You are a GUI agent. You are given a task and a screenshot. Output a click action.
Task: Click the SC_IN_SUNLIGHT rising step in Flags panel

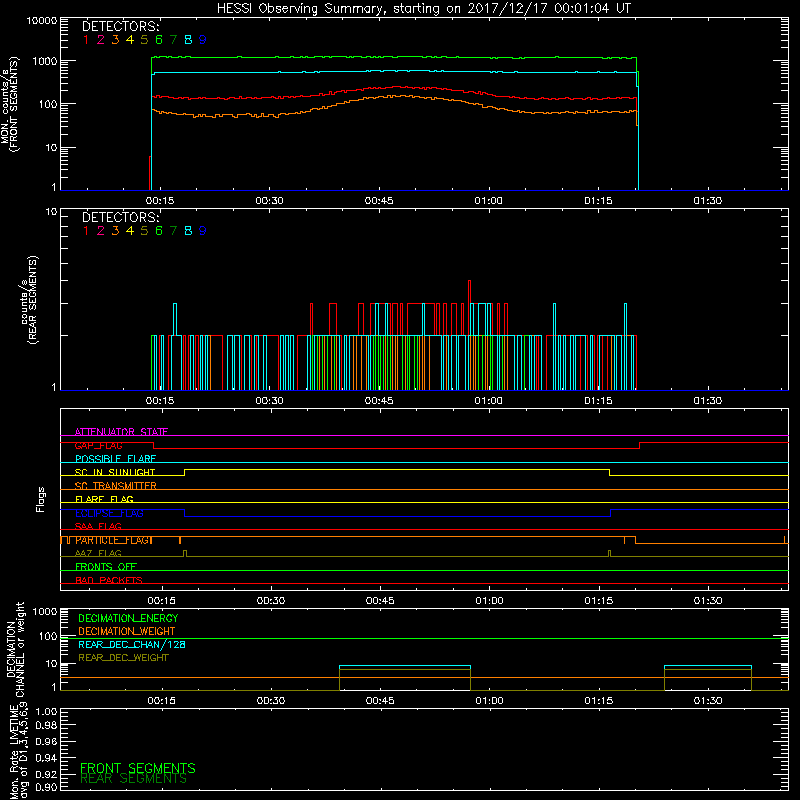click(185, 472)
